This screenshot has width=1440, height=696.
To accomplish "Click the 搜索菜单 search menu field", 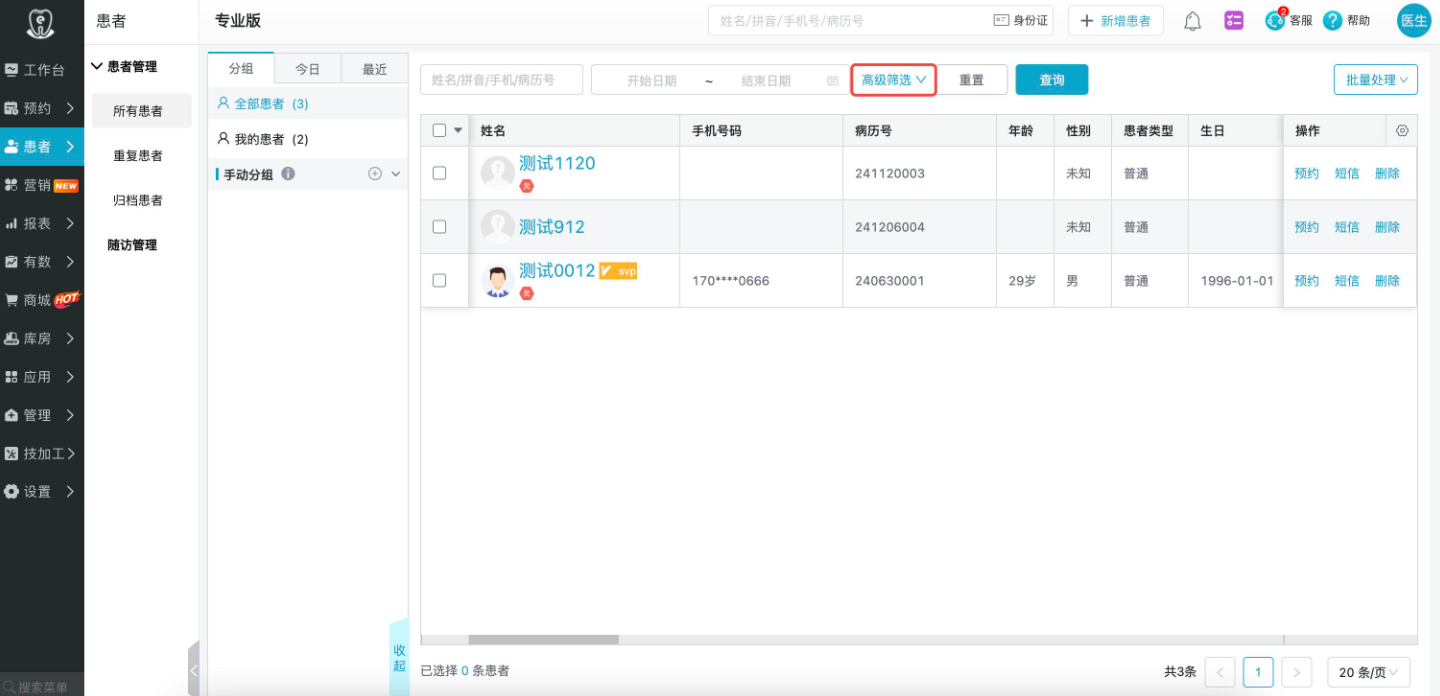I will click(x=42, y=687).
